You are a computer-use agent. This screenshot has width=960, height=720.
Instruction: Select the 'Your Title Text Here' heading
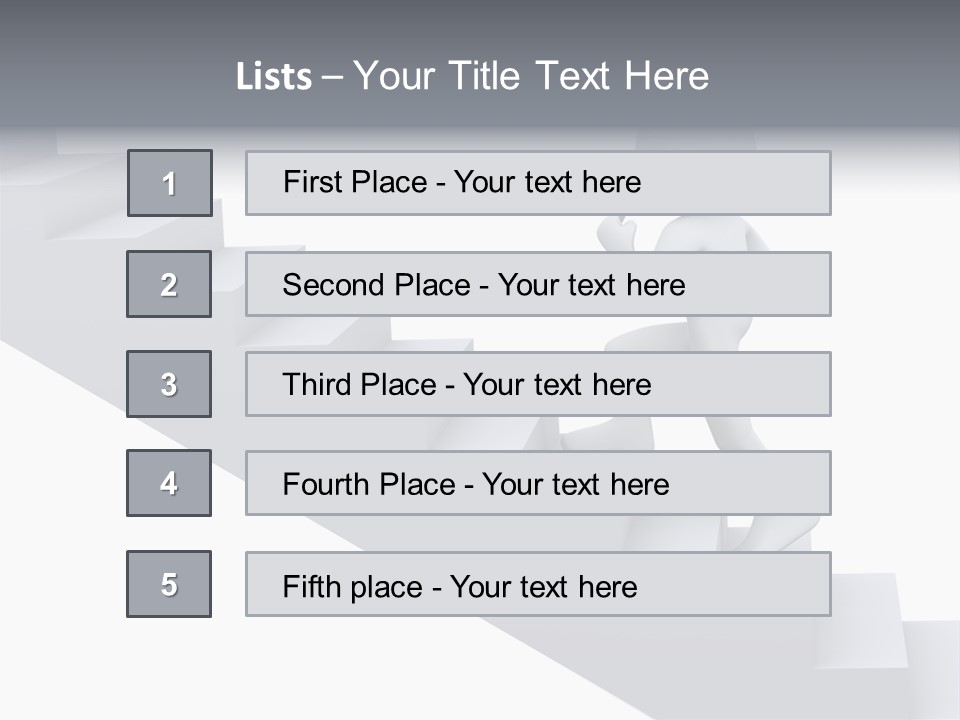pos(531,76)
